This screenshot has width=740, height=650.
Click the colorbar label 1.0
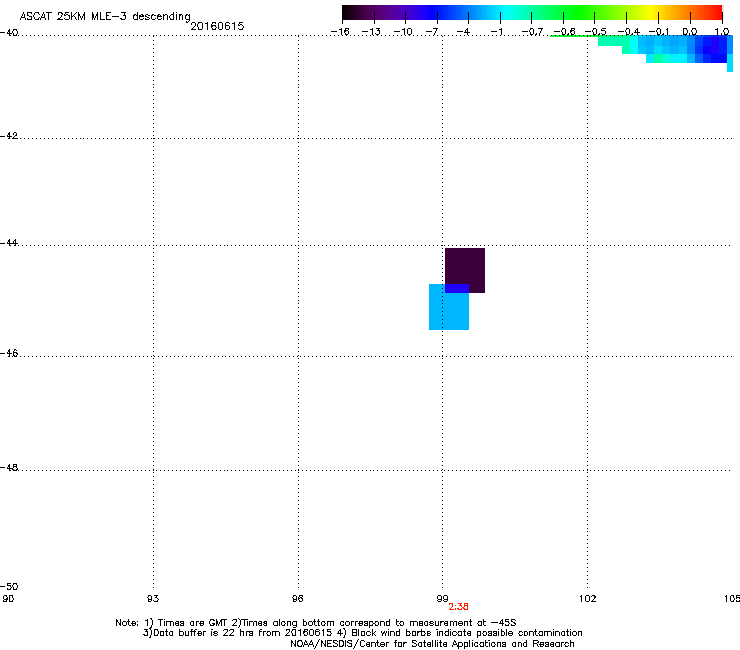(x=722, y=32)
